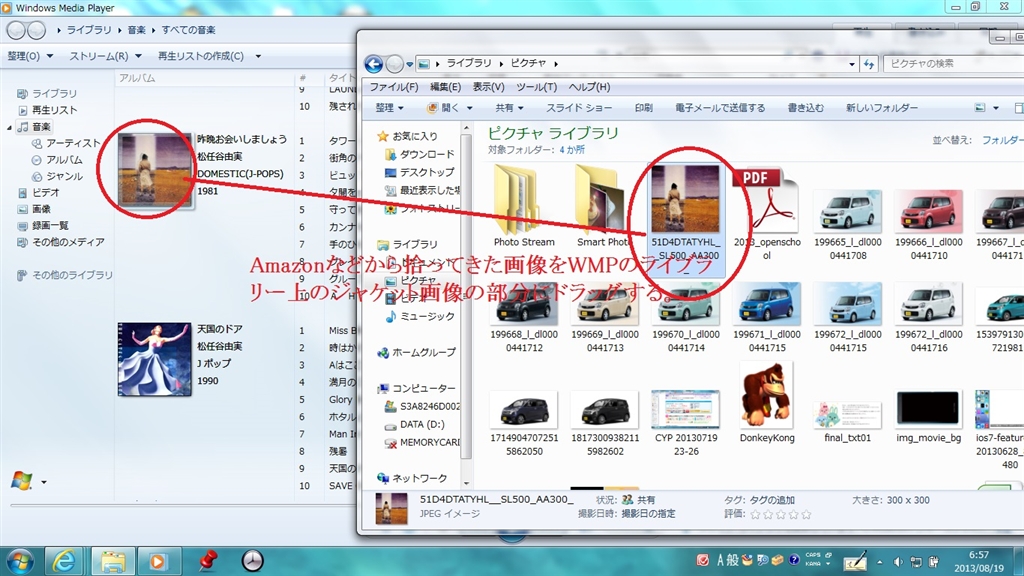
Task: Select DATA (D:) drive in Explorer
Action: (x=422, y=424)
